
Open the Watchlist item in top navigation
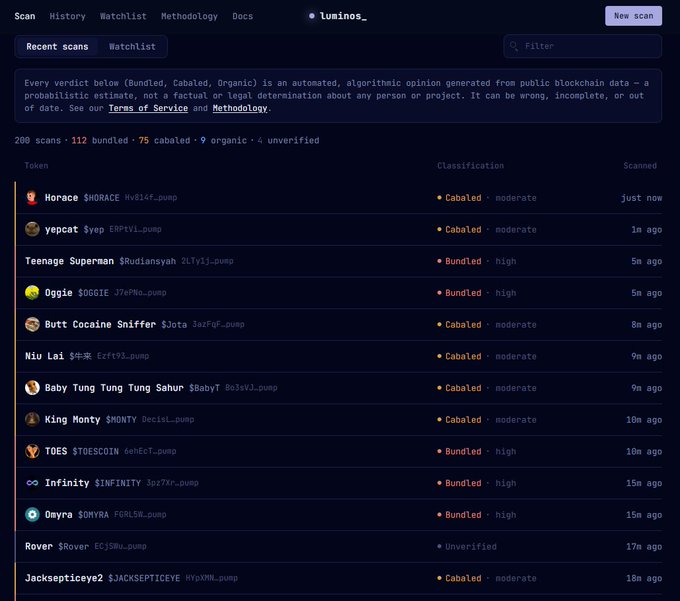click(x=123, y=16)
